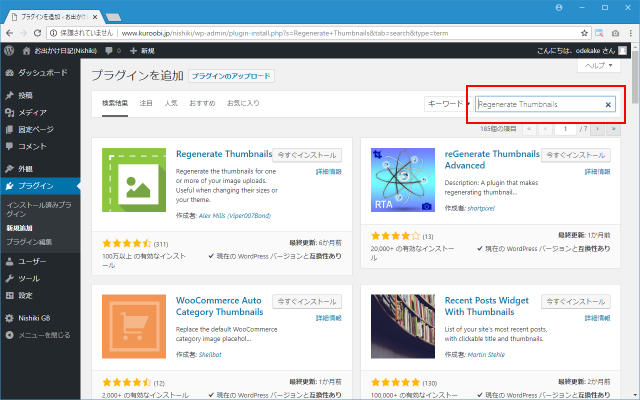Switch to the 人気 tab

[x=171, y=103]
